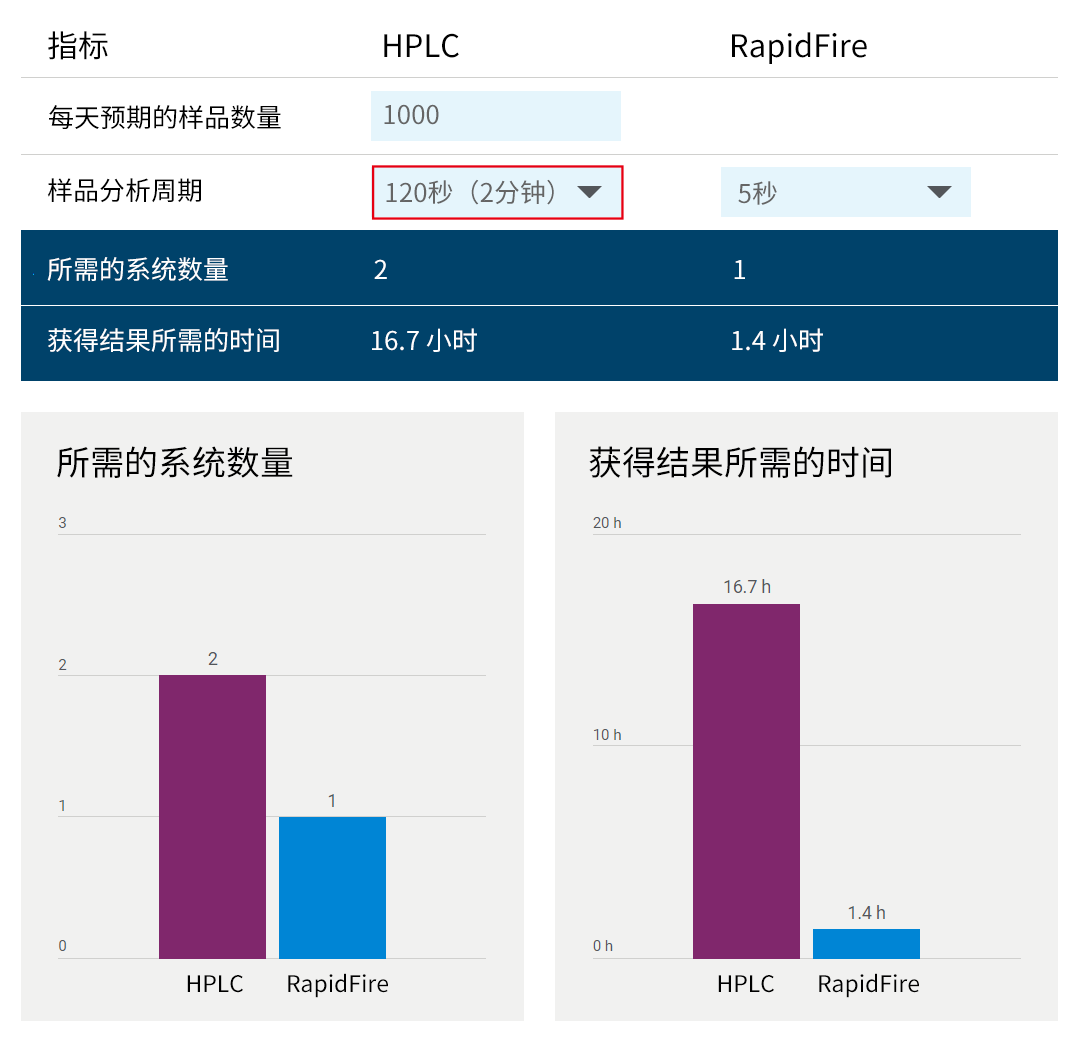Click the 所需的系统数量 table row label
1080x1050 pixels.
click(x=138, y=269)
